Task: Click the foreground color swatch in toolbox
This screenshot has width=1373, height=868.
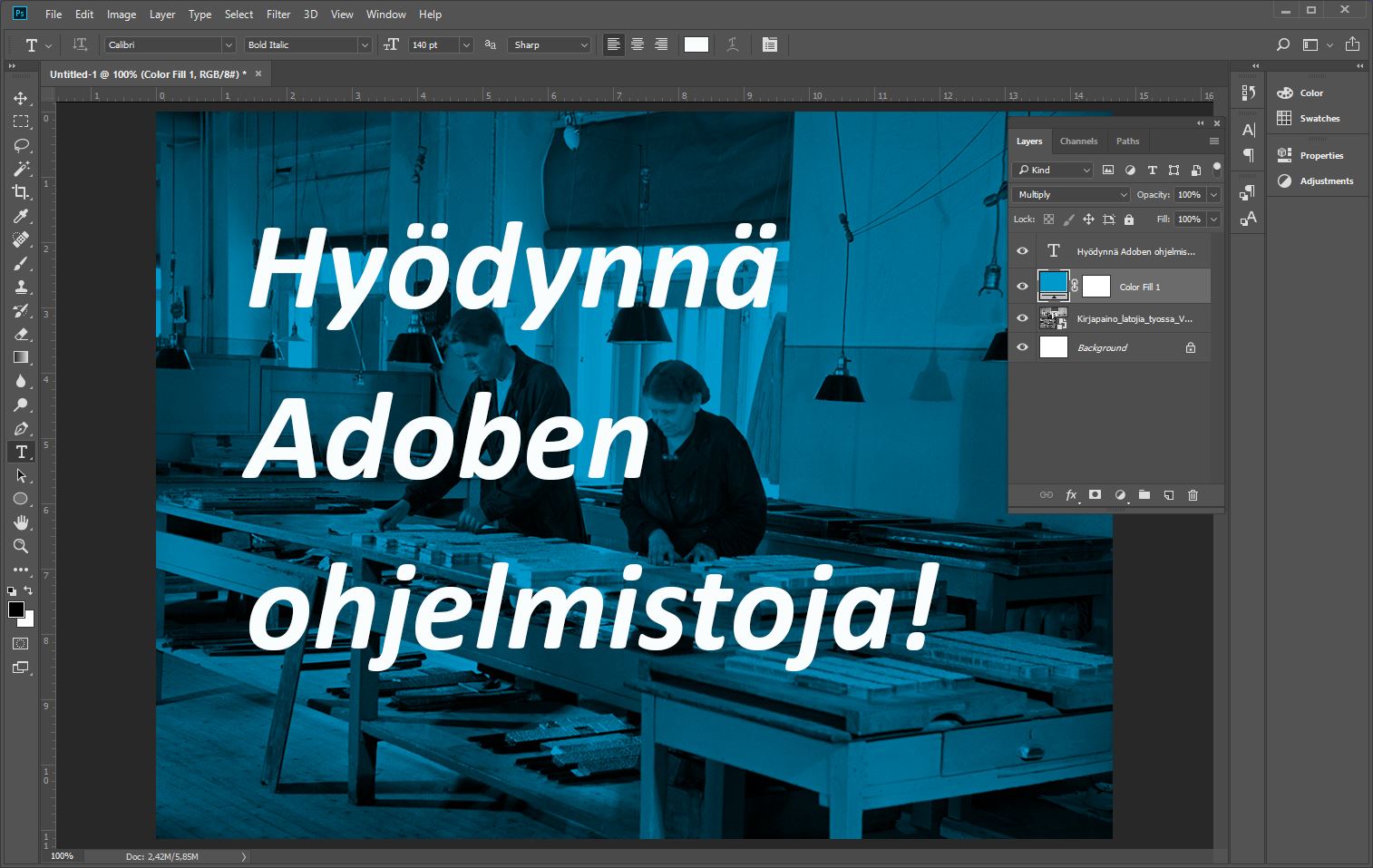Action: point(16,610)
